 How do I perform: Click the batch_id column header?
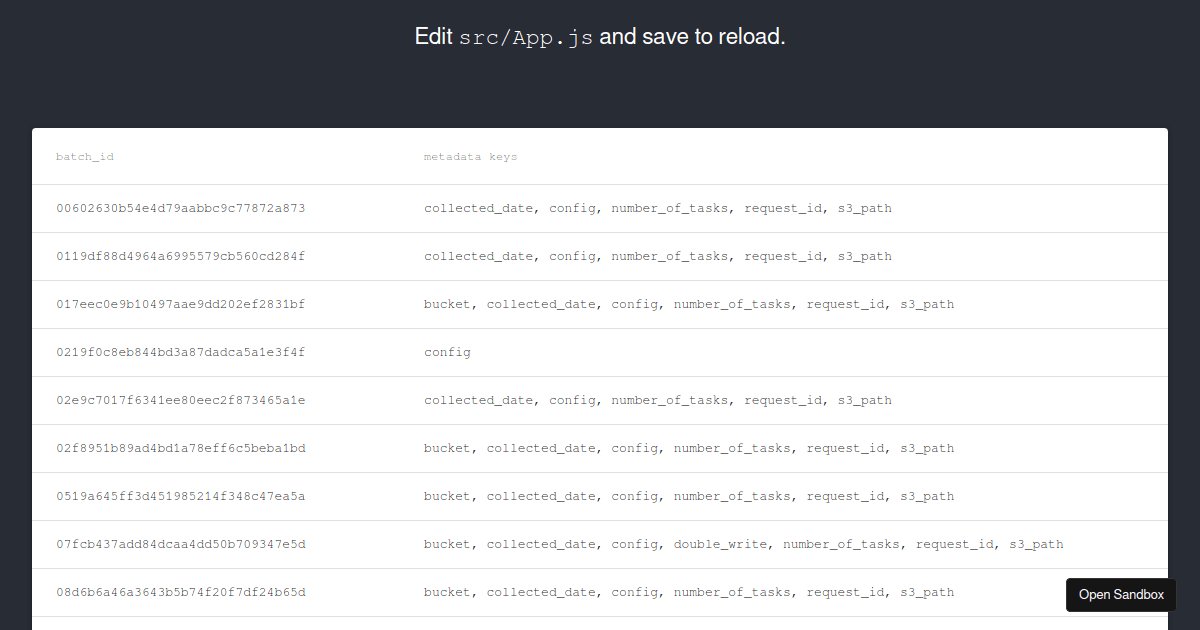coord(85,156)
